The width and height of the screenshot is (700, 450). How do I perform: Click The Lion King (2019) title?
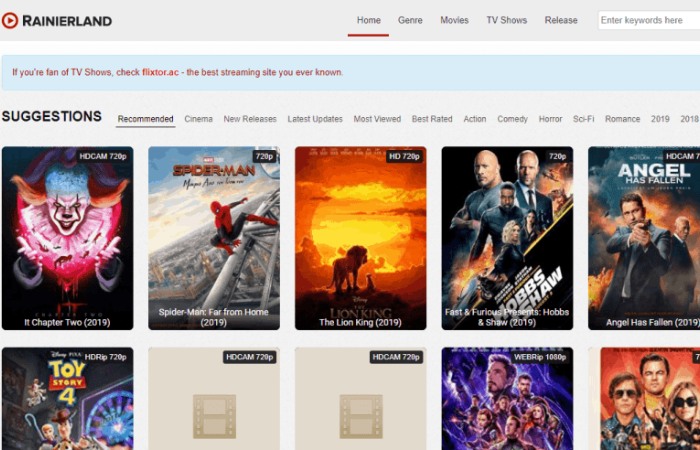pyautogui.click(x=360, y=322)
